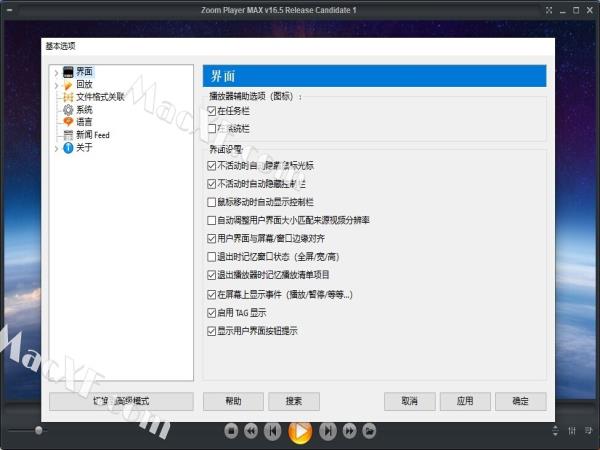Click the 语言 speech bubble icon
This screenshot has width=600, height=450.
click(x=68, y=122)
